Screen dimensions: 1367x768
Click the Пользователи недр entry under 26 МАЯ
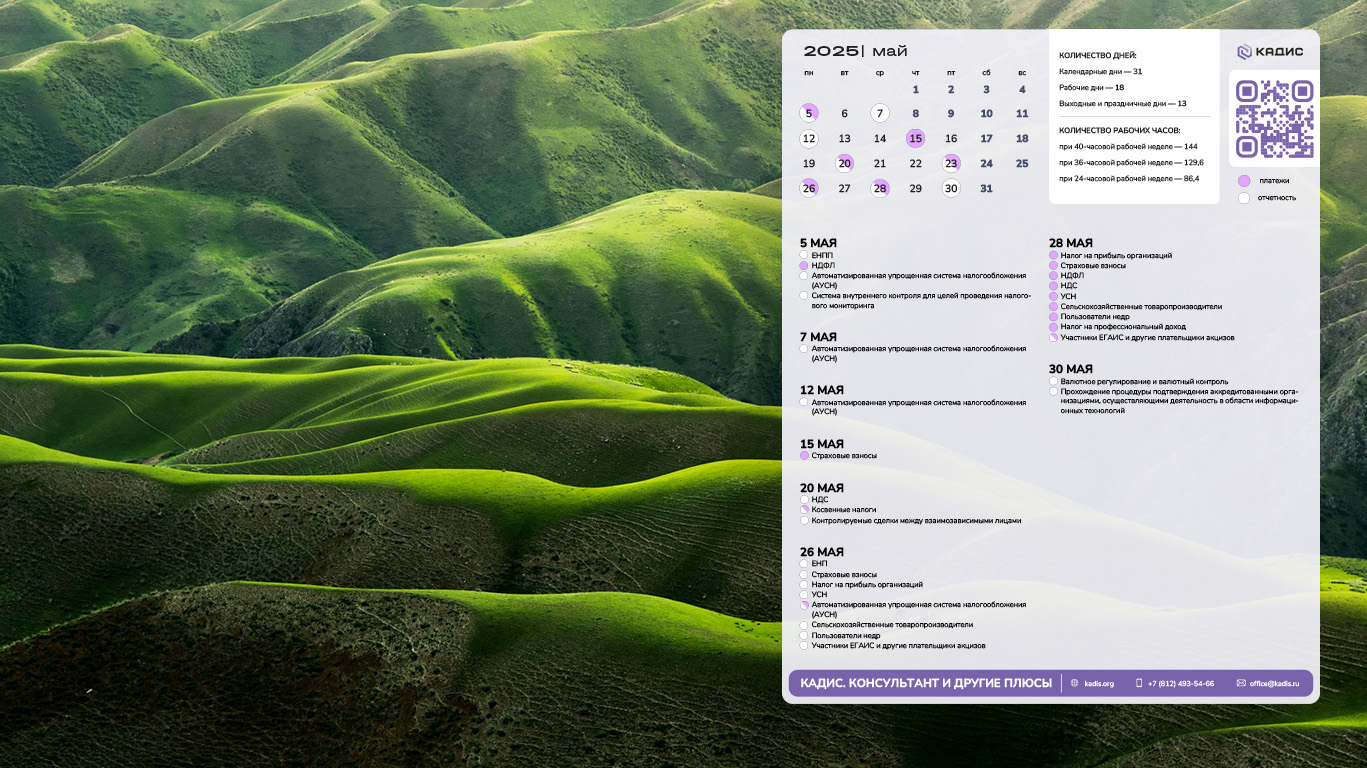[x=846, y=635]
